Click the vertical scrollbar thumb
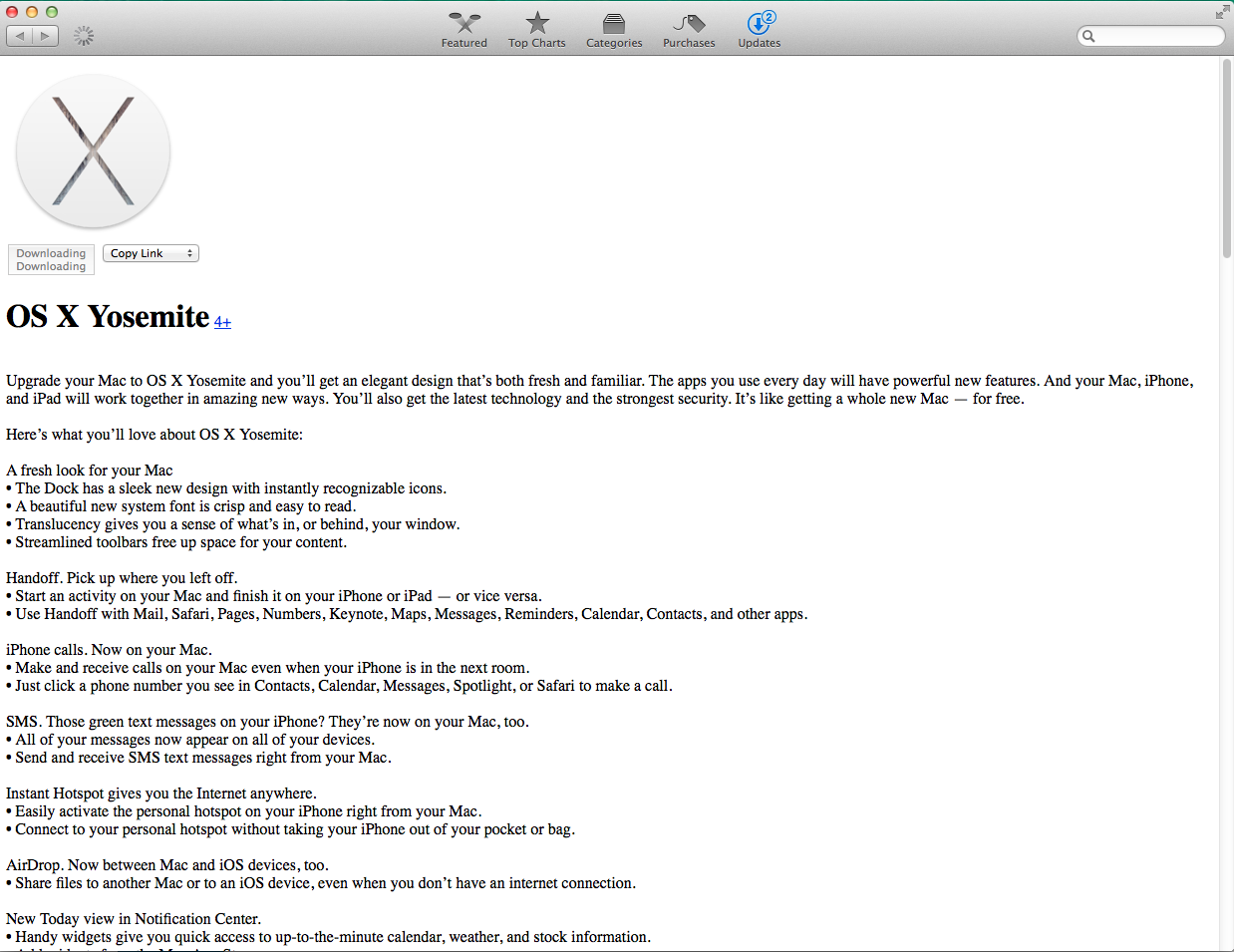This screenshot has width=1234, height=952. [1227, 159]
